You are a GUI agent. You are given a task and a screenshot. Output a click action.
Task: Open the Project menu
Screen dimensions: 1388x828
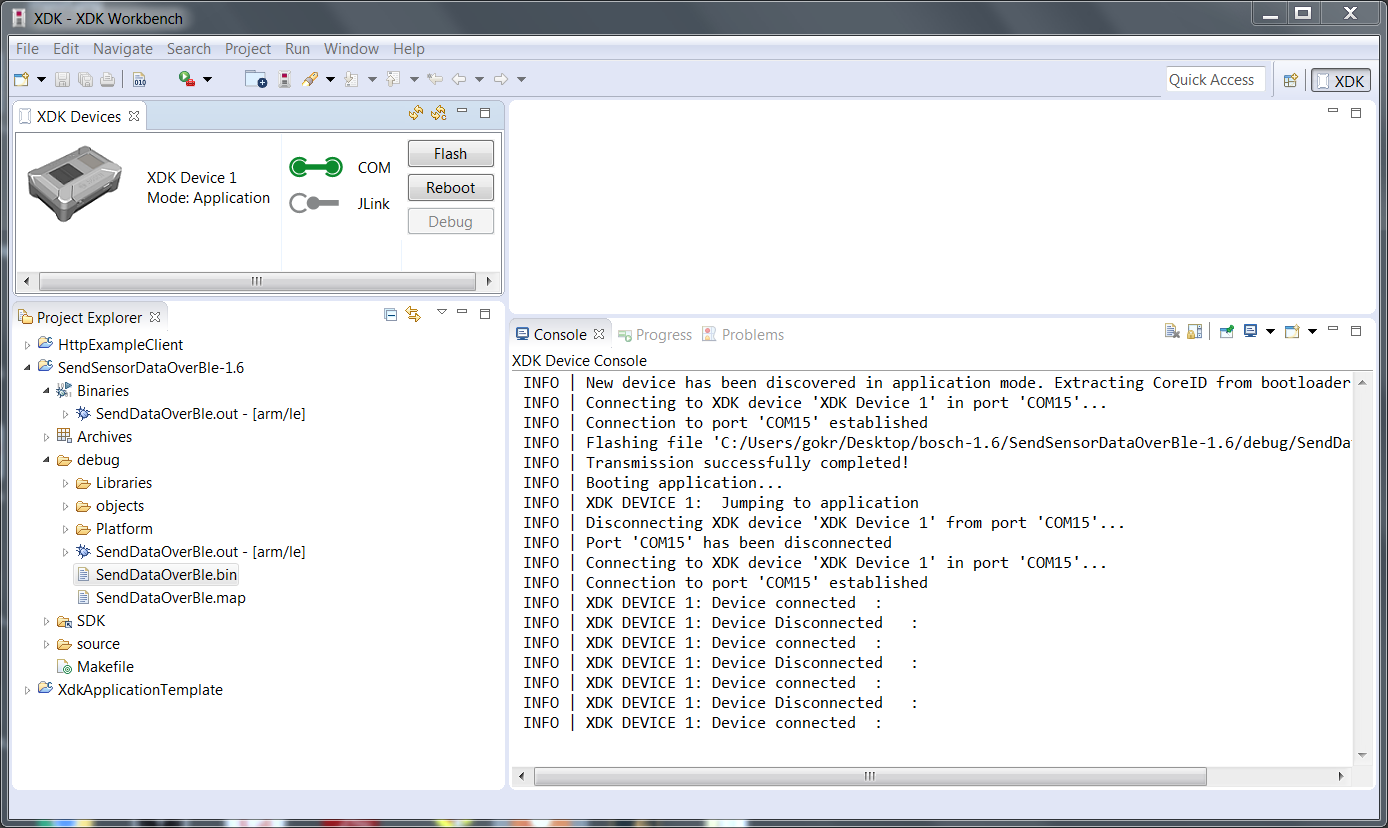248,48
